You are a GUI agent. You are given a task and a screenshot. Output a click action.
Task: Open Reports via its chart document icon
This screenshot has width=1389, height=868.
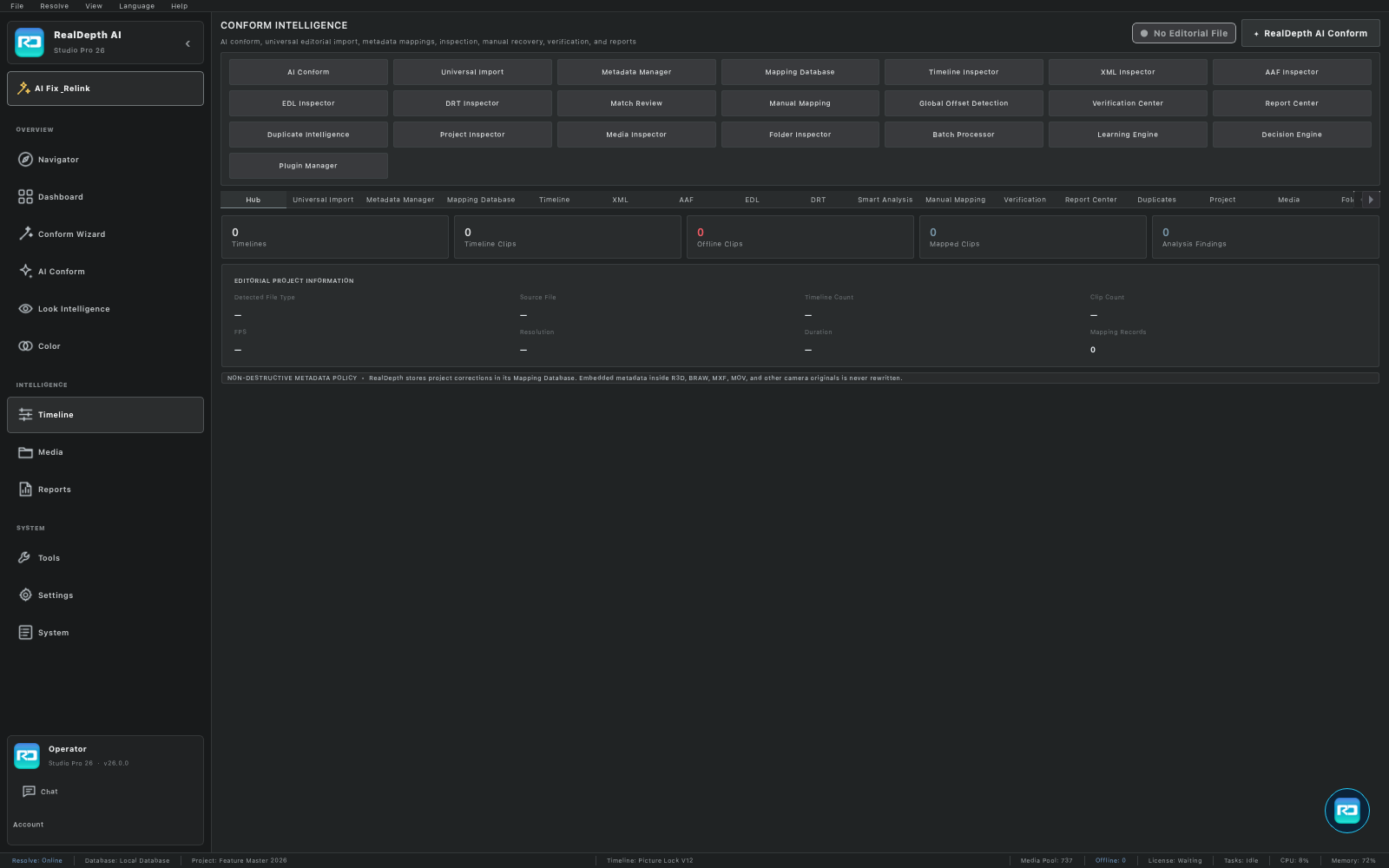(x=25, y=490)
